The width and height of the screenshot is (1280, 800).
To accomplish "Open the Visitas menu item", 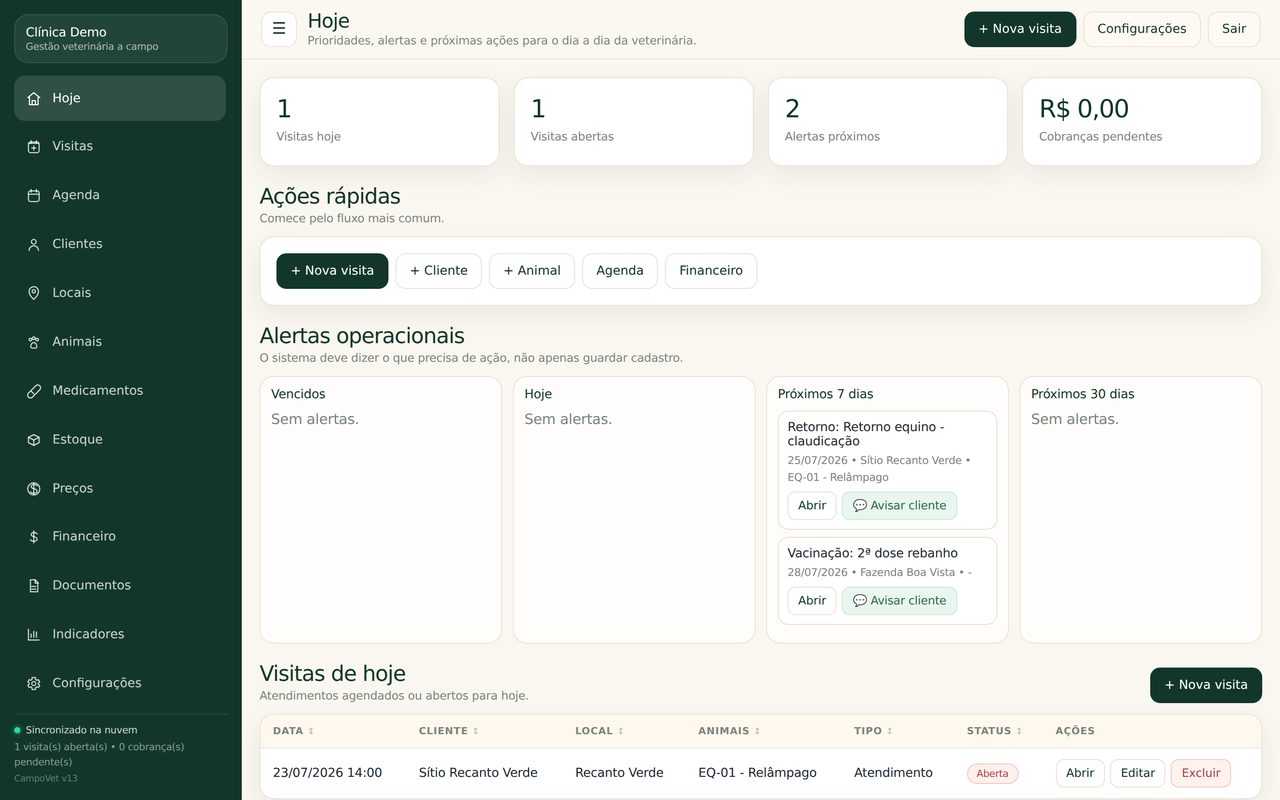I will (120, 147).
